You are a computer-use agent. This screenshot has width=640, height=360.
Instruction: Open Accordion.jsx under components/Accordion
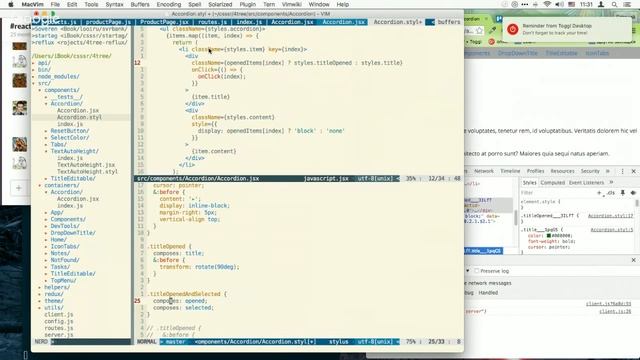click(78, 111)
